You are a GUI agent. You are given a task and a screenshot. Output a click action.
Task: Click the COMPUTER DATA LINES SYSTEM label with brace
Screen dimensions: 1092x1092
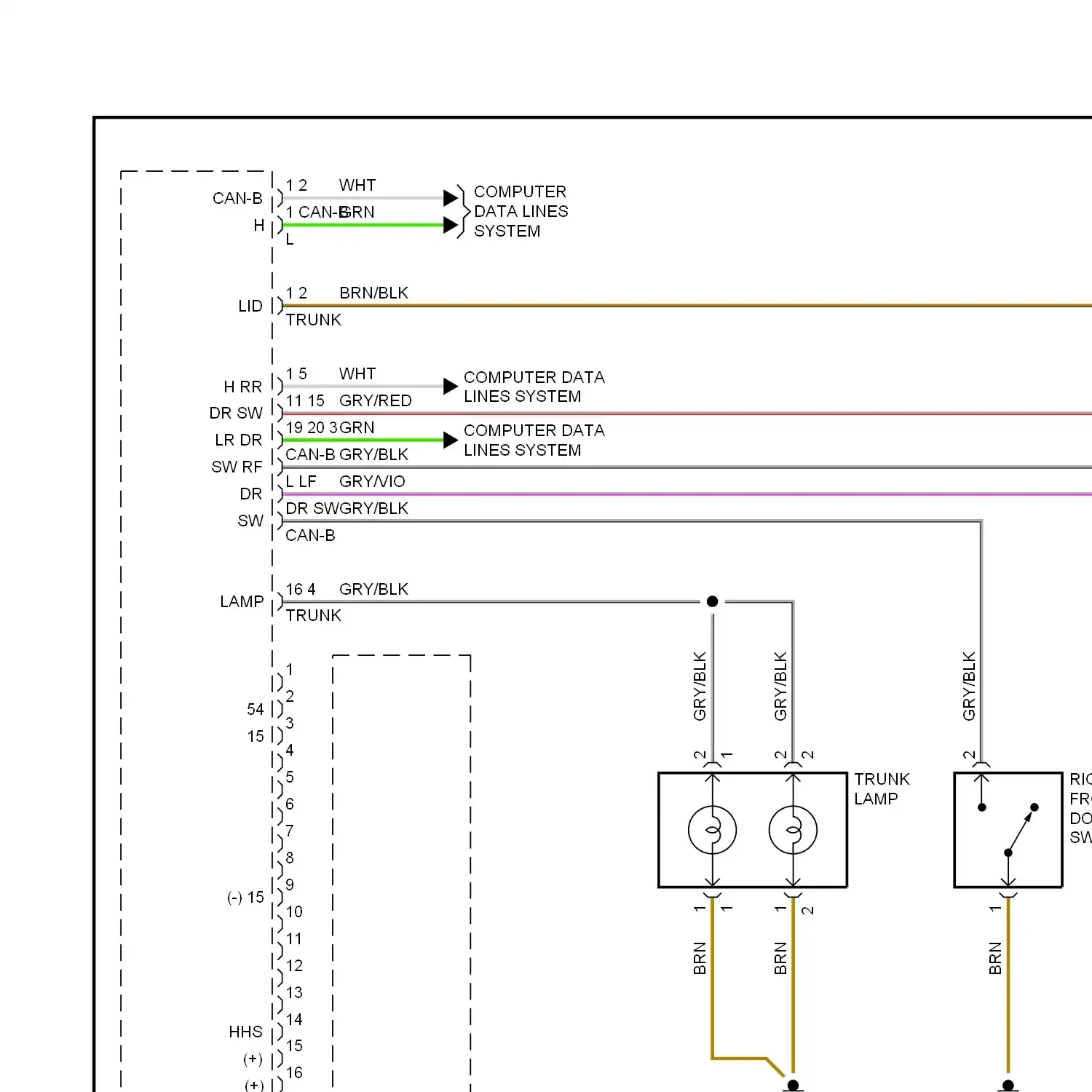coord(513,211)
